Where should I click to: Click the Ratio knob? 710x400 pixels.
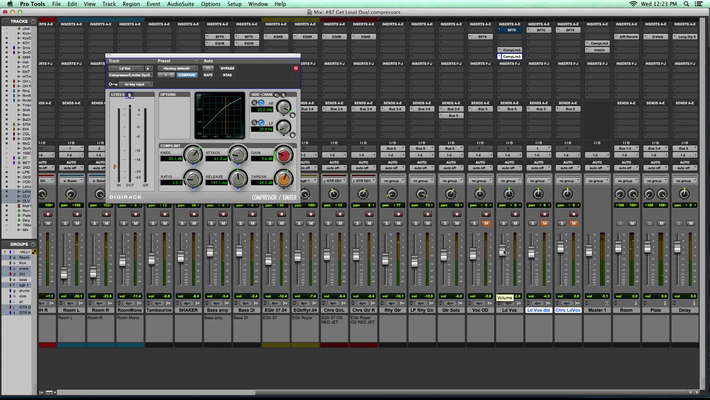coord(193,179)
